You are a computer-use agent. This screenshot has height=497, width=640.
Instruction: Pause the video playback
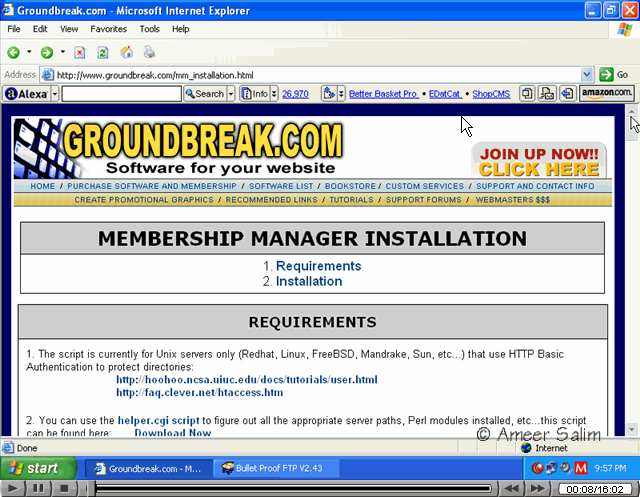point(38,488)
